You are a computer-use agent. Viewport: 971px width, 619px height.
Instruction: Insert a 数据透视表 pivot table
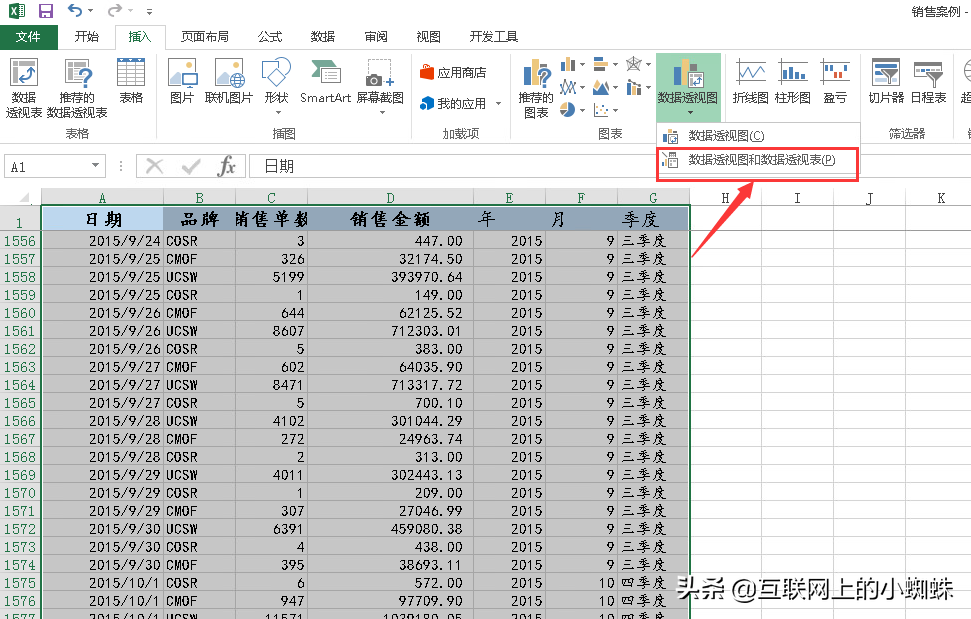tap(24, 89)
